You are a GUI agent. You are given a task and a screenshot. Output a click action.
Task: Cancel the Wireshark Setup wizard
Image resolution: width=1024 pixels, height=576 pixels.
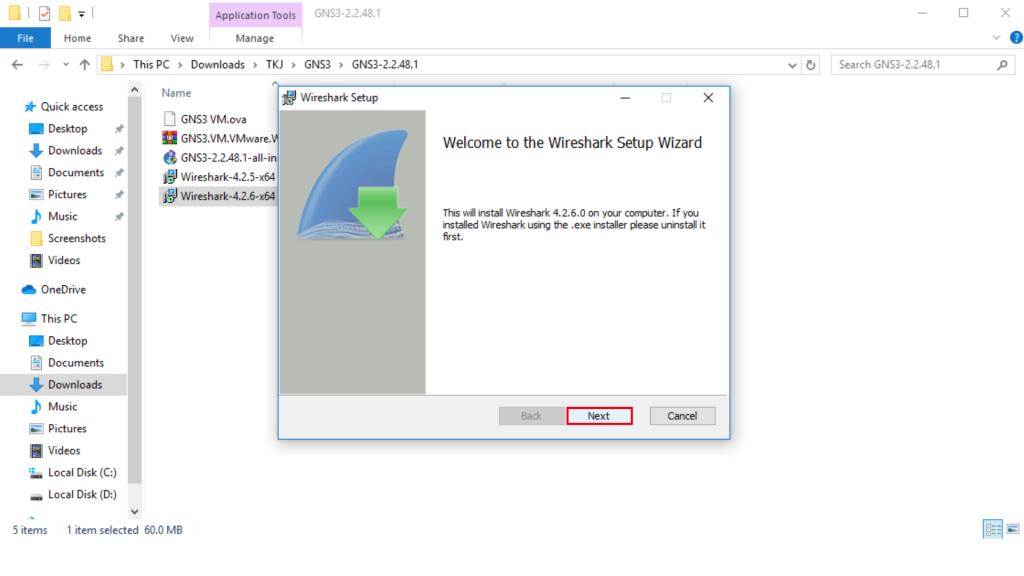coord(682,416)
